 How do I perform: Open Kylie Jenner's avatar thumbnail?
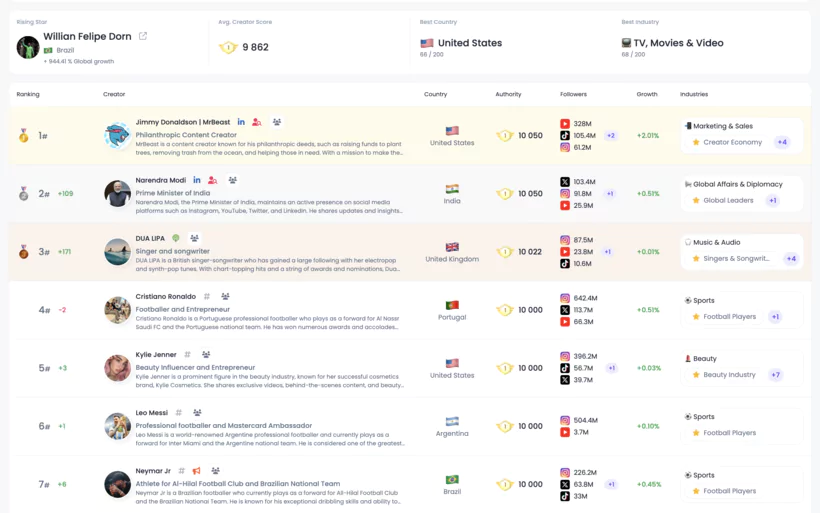coord(117,368)
